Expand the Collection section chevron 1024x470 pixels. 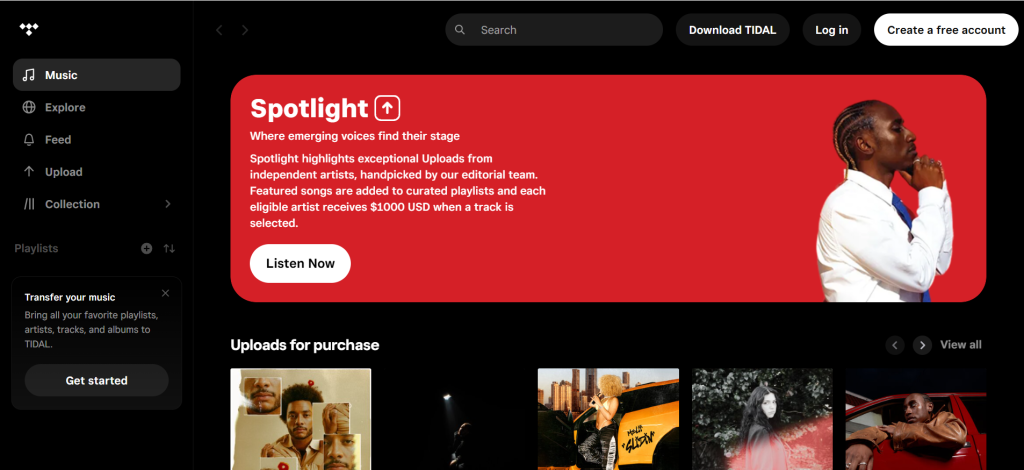(x=168, y=204)
